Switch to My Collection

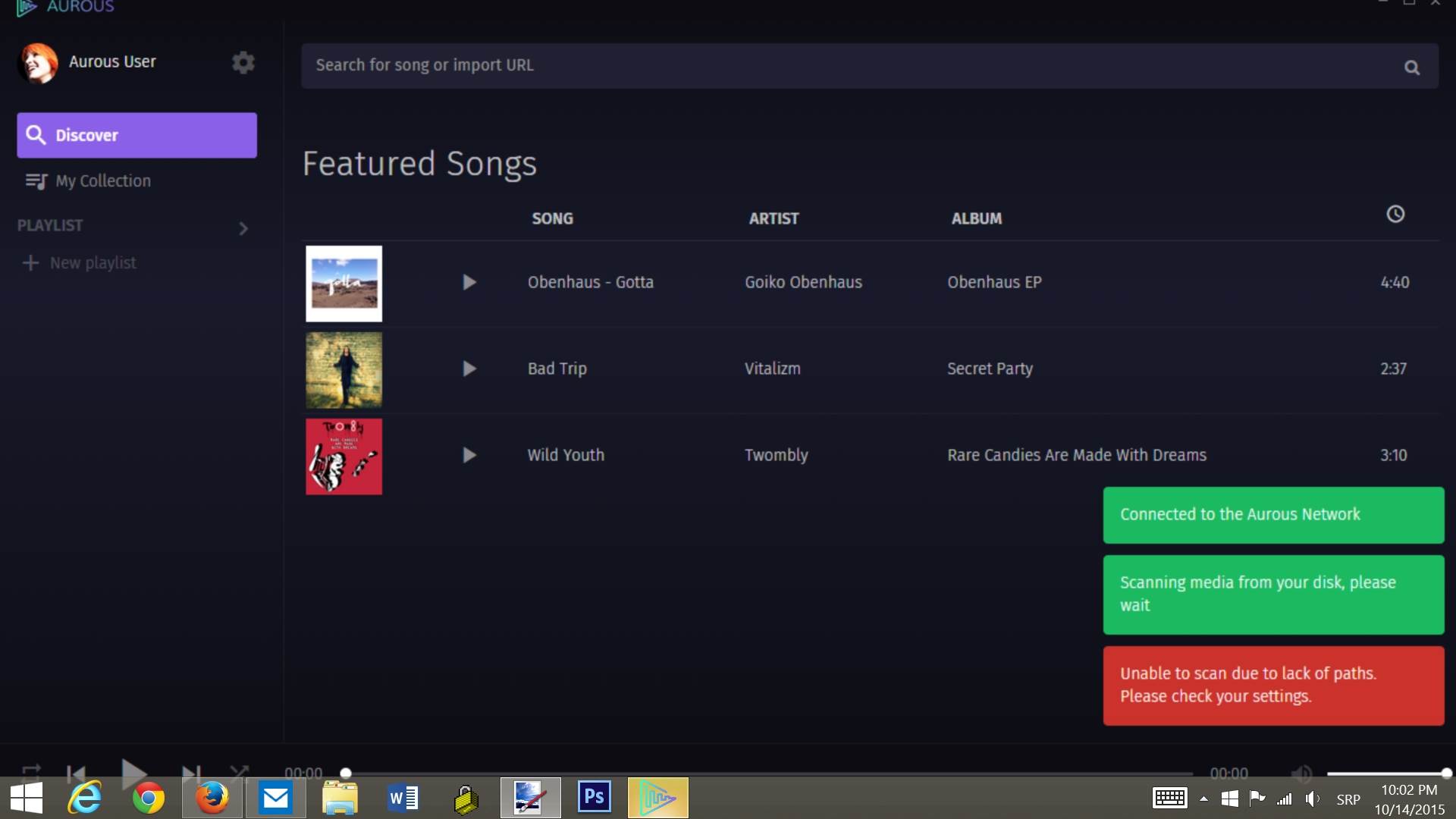click(102, 181)
